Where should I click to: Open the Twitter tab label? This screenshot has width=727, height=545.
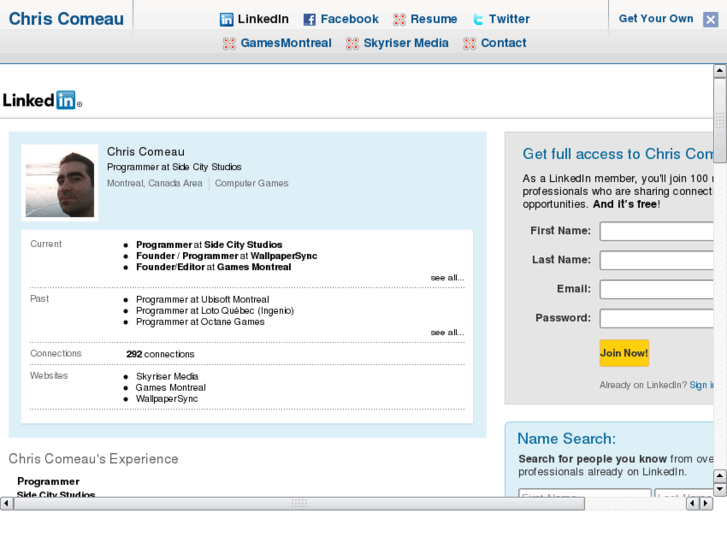pyautogui.click(x=509, y=19)
